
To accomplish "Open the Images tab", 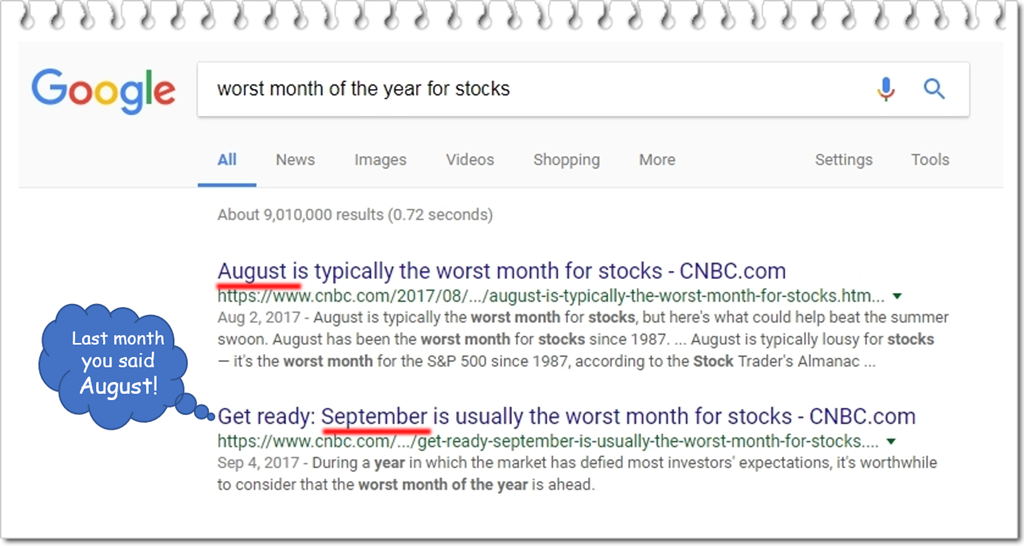I will tap(380, 160).
